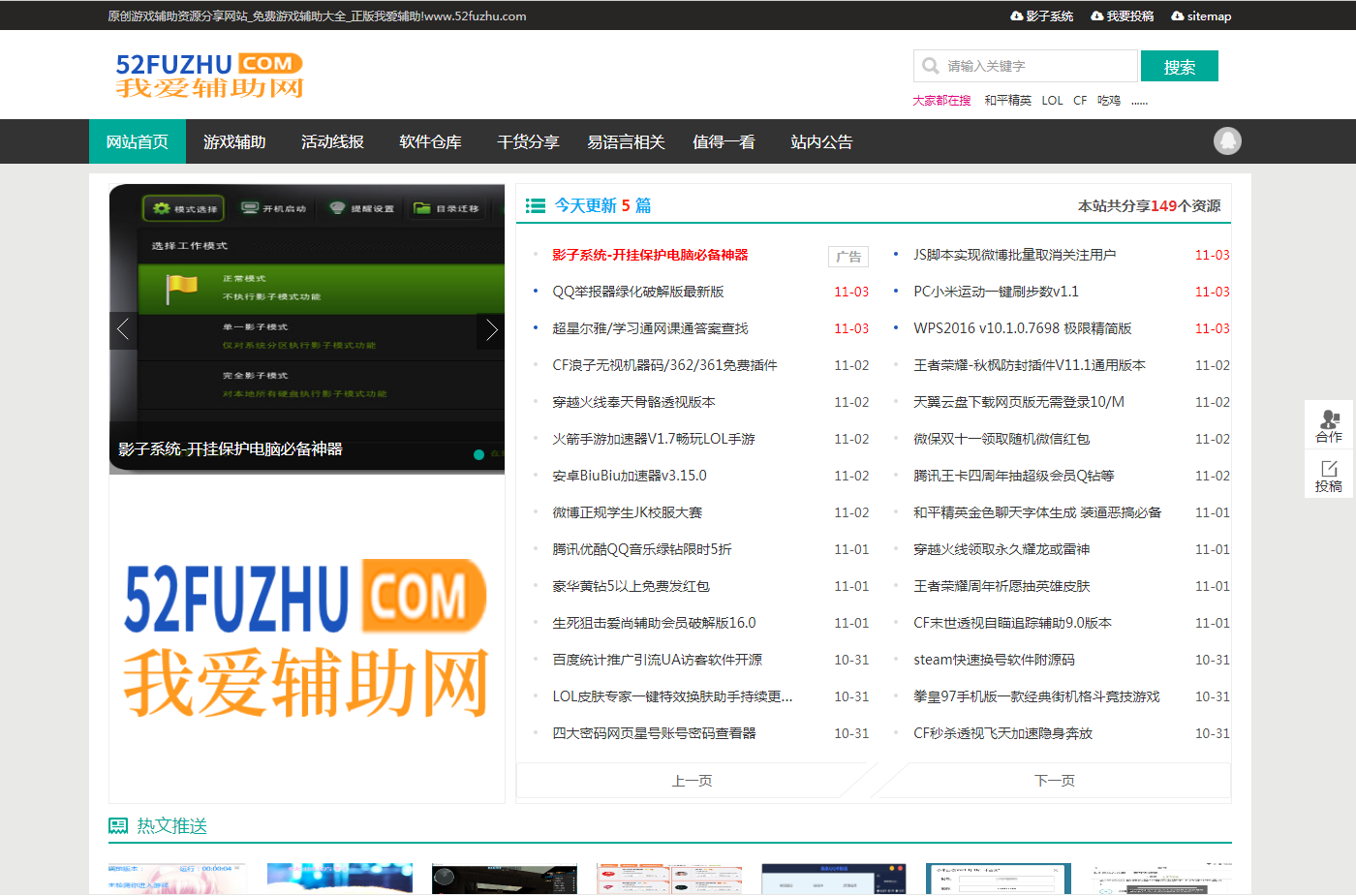Open the 软件仓库 navigation menu
Screen dimensions: 1356x896
click(430, 142)
